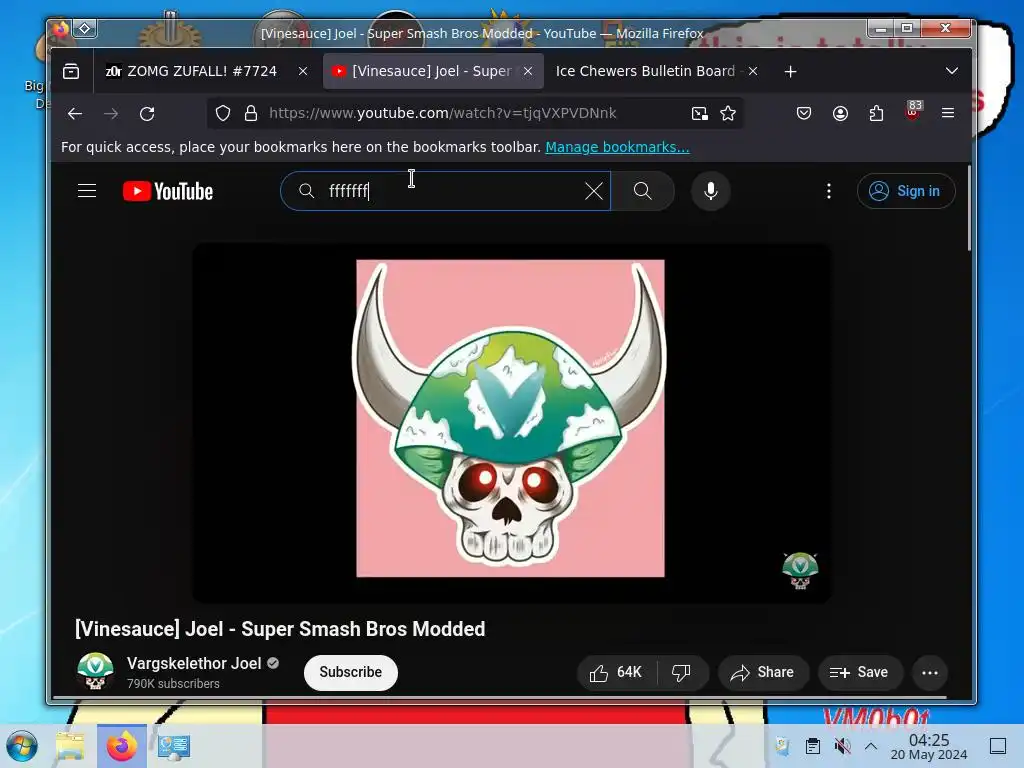Open YouTube settings three-dot menu
Screen dimensions: 1024x768
click(x=829, y=191)
